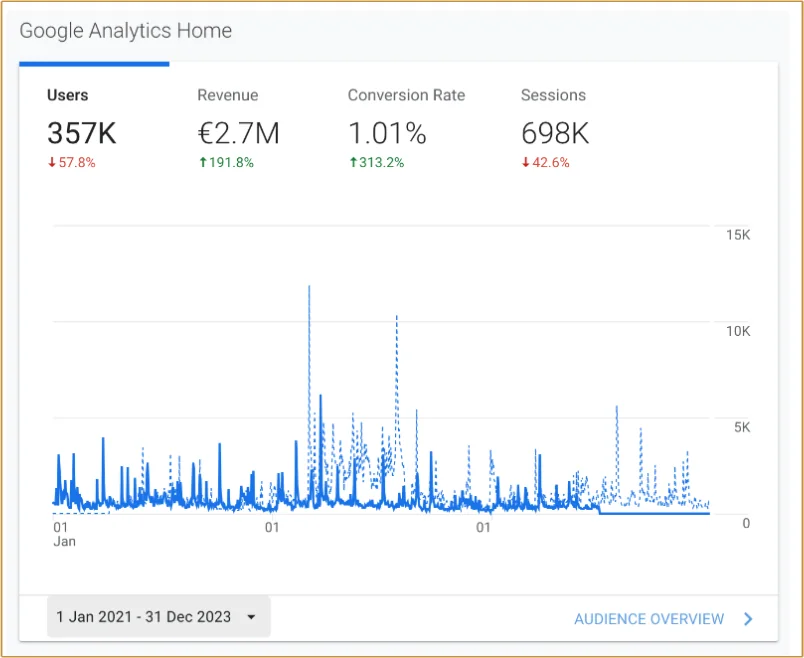Click the 313.2% increase indicator

(x=376, y=163)
